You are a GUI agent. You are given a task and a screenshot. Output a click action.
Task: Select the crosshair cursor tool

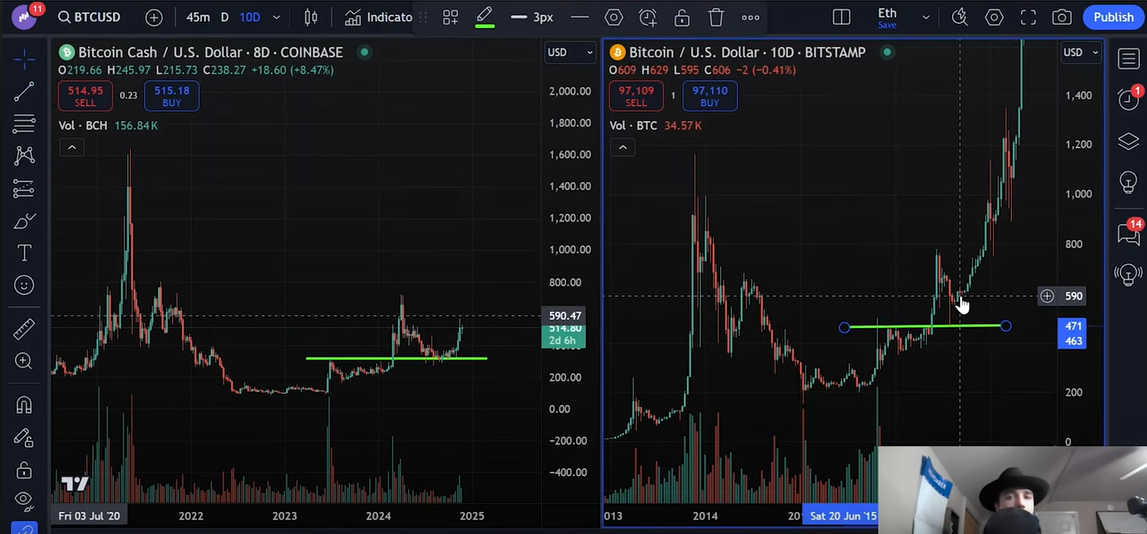[24, 59]
